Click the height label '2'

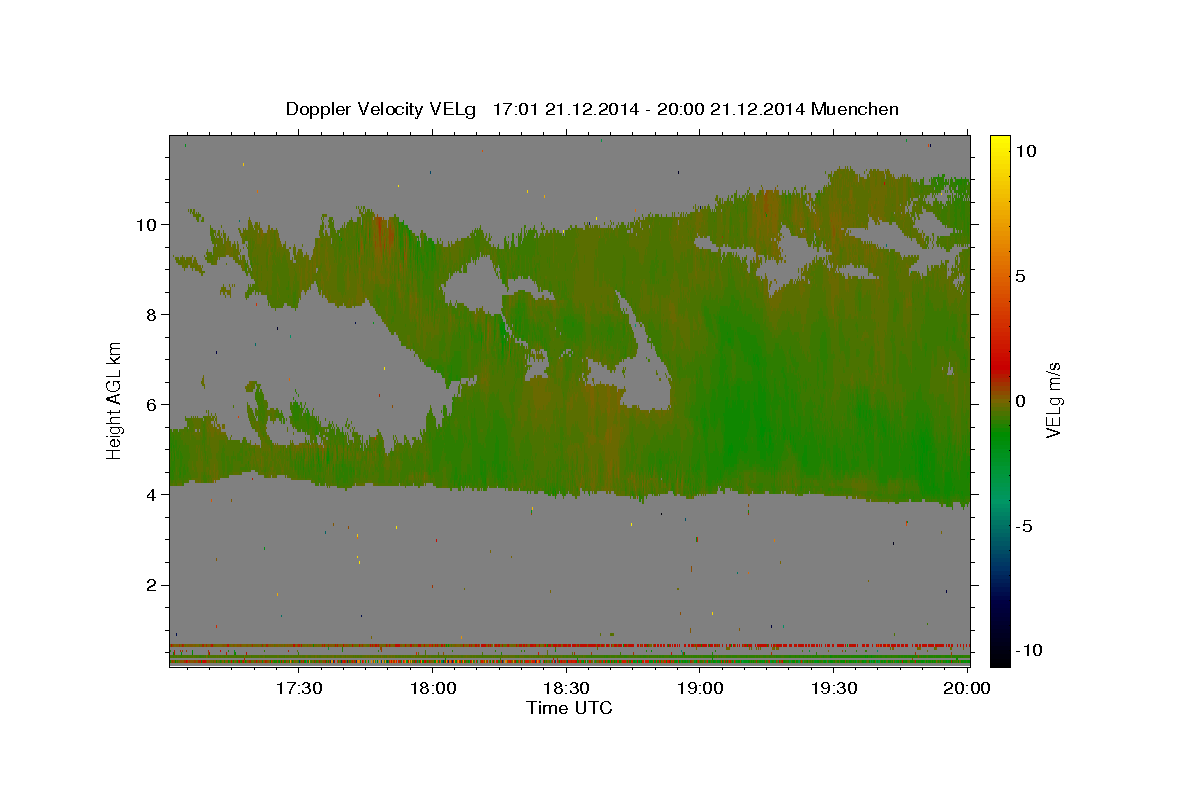[150, 585]
